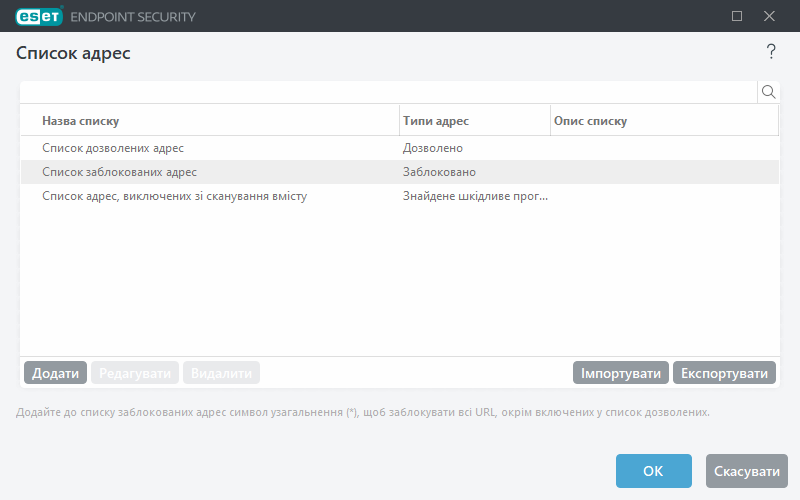Maximize the ESET Endpoint Security window
Viewport: 800px width, 500px height.
737,16
